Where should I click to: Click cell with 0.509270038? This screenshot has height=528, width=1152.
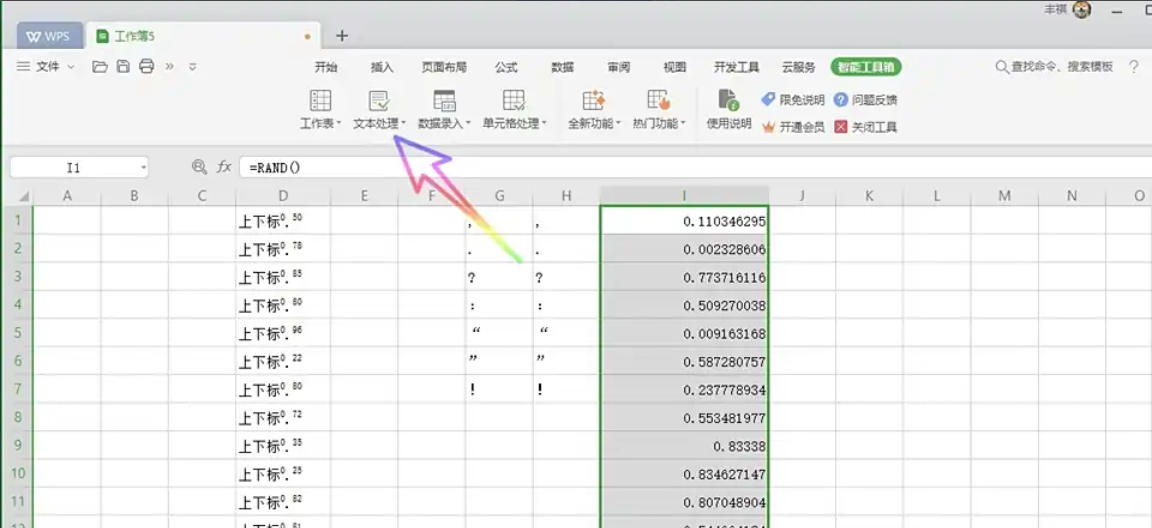click(684, 305)
